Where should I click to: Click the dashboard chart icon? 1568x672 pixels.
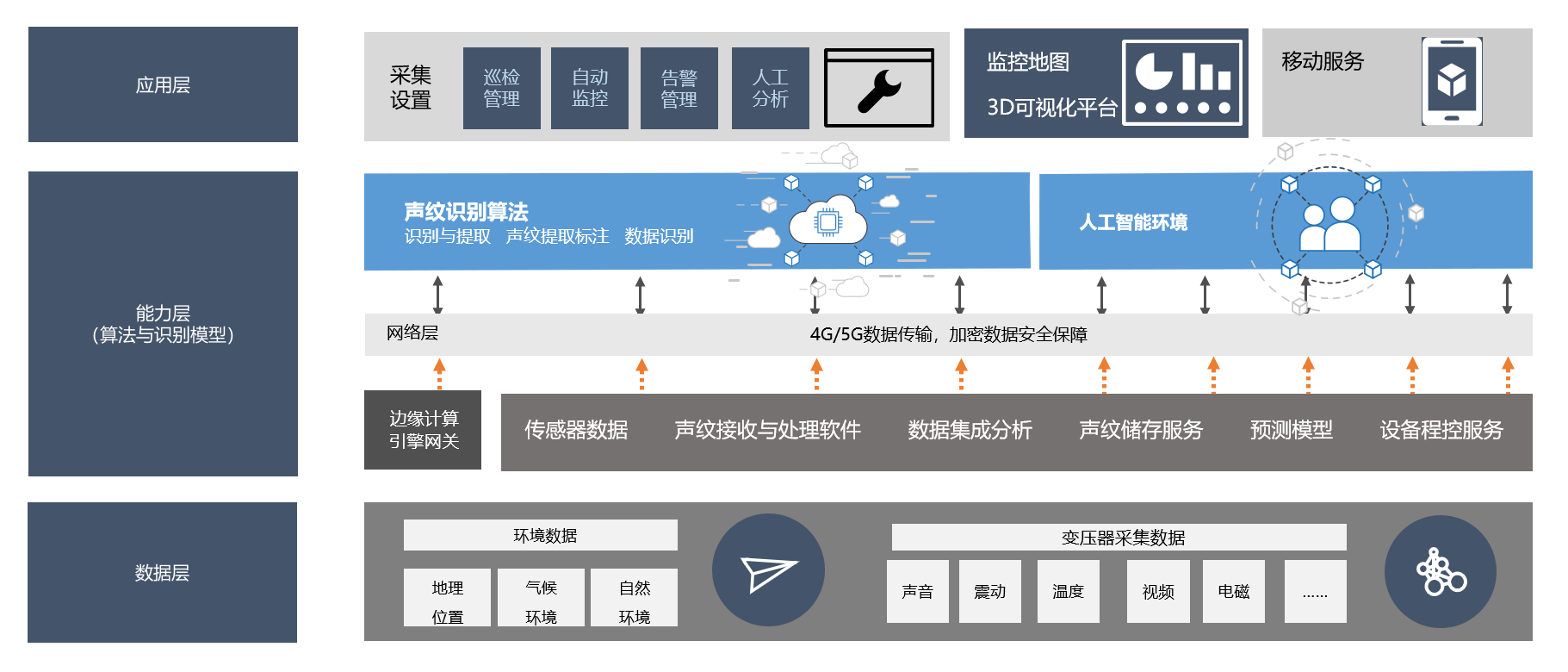point(1183,83)
